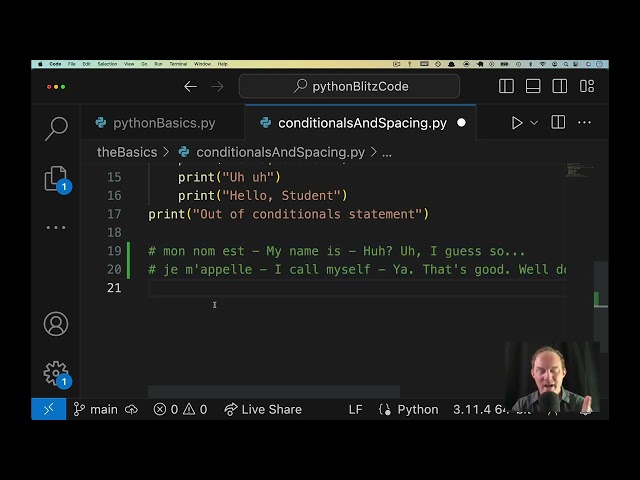The height and width of the screenshot is (480, 640).
Task: Open the Run menu
Action: coord(158,64)
